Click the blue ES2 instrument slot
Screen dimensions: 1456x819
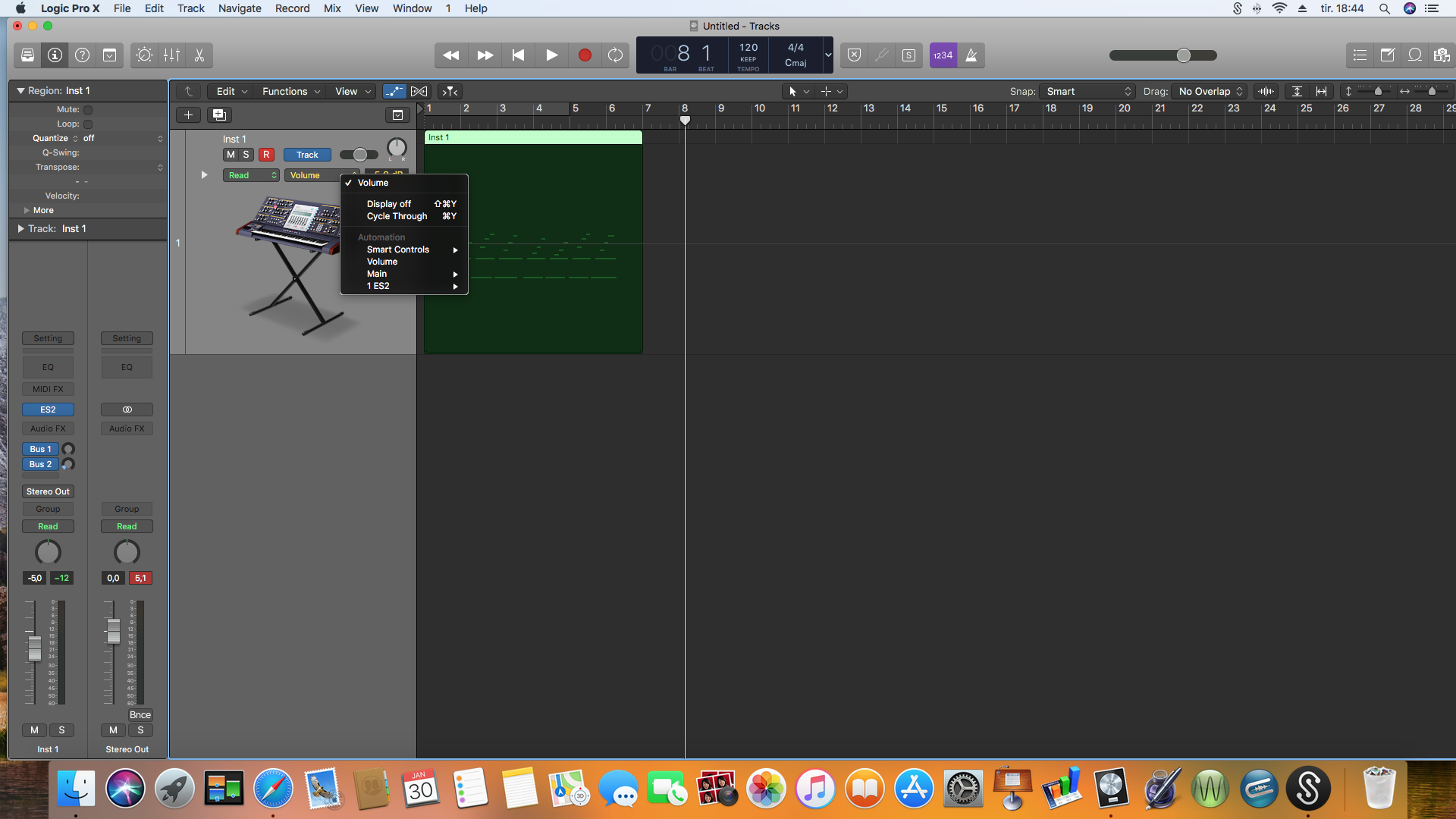click(x=48, y=409)
